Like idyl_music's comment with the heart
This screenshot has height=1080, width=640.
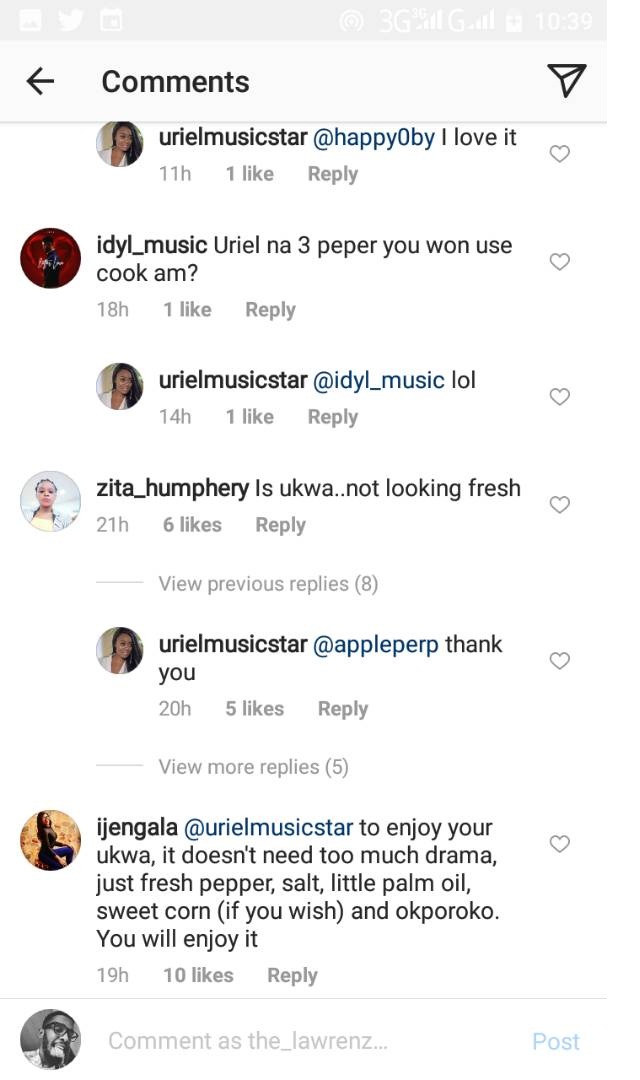560,262
